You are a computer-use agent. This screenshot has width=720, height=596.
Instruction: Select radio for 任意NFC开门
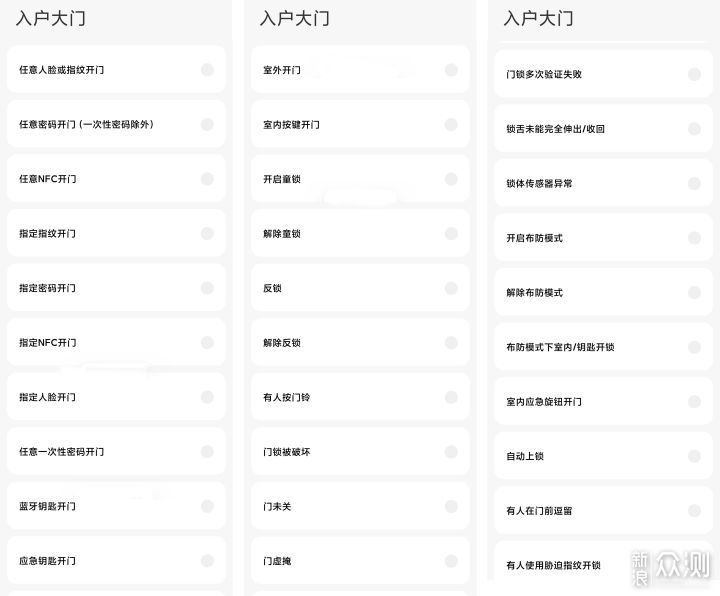click(x=207, y=179)
